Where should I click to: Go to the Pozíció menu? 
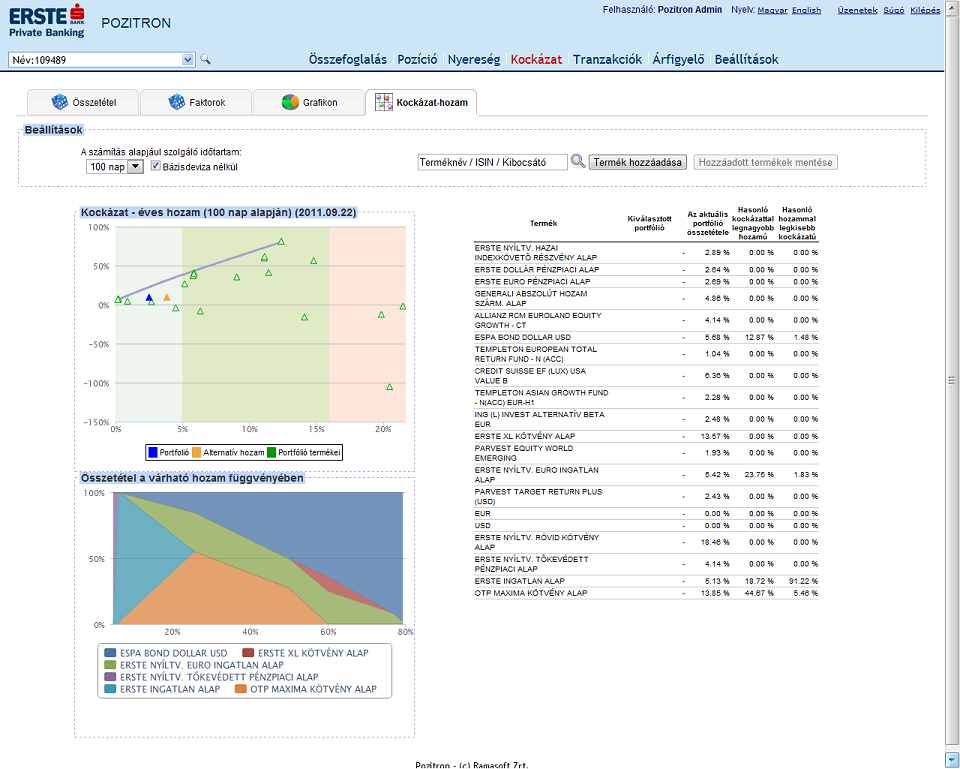pyautogui.click(x=418, y=59)
